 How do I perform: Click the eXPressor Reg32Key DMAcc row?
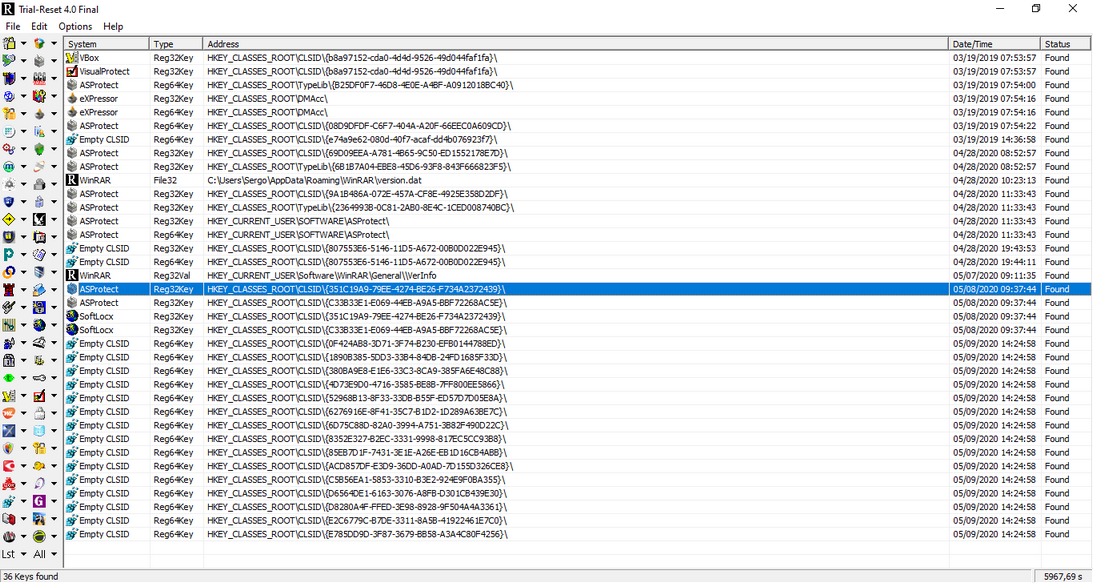click(x=577, y=98)
